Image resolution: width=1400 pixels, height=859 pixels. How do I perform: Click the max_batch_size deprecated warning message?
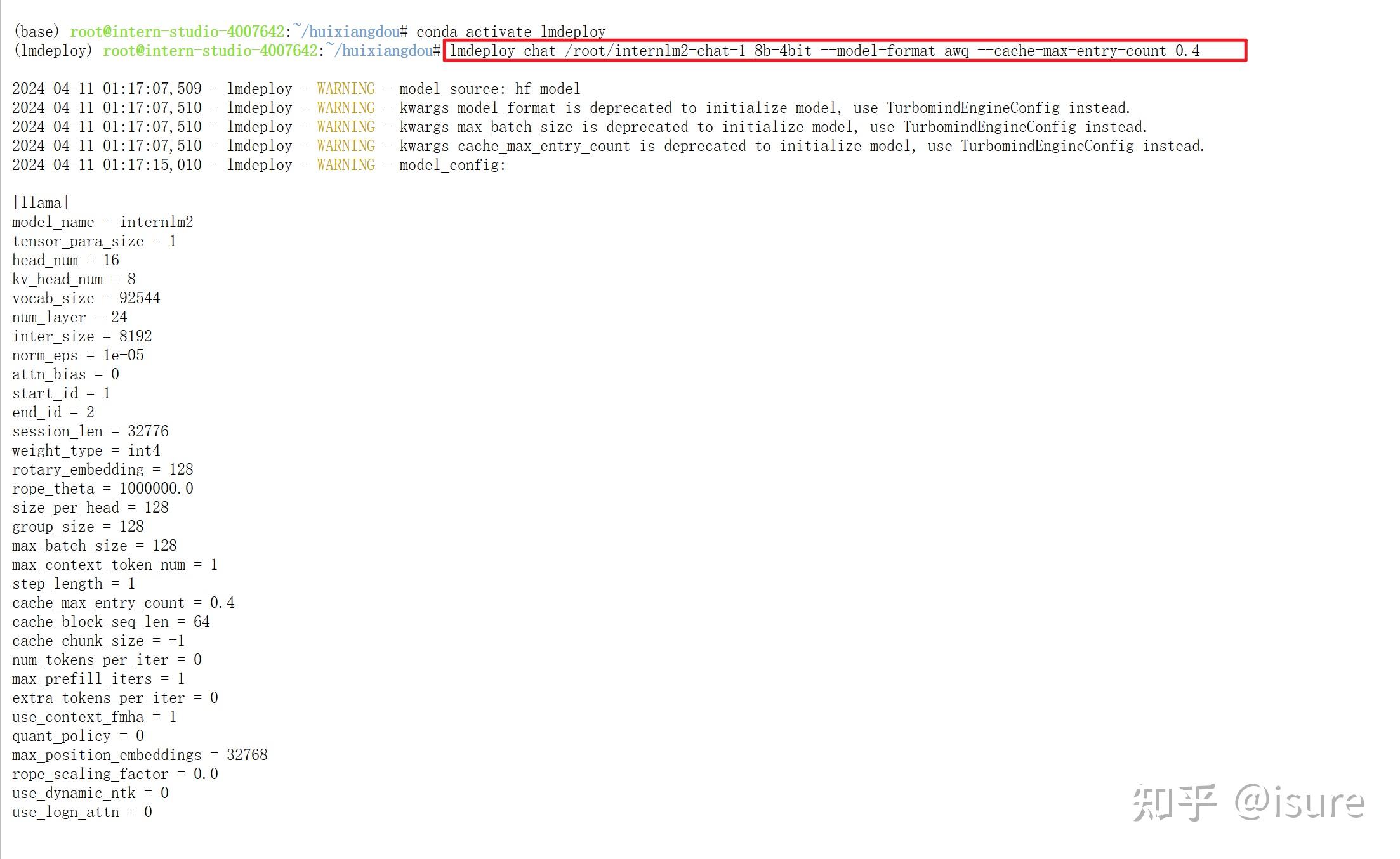click(x=772, y=127)
